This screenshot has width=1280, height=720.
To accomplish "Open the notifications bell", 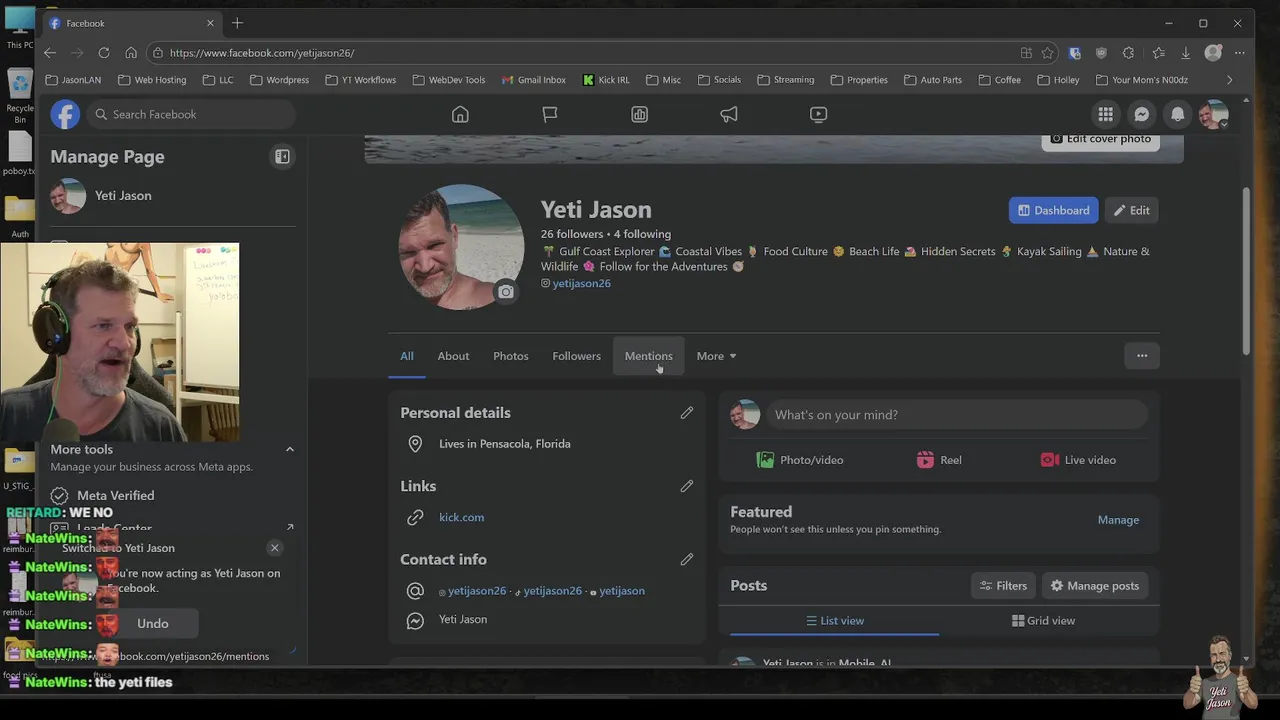I will pos(1177,114).
